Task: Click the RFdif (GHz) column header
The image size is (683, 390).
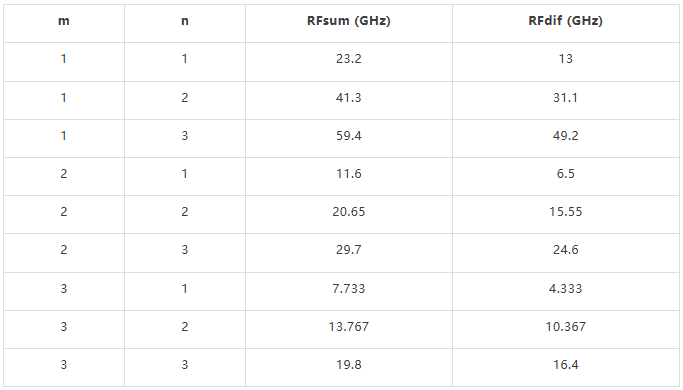Action: pyautogui.click(x=565, y=20)
